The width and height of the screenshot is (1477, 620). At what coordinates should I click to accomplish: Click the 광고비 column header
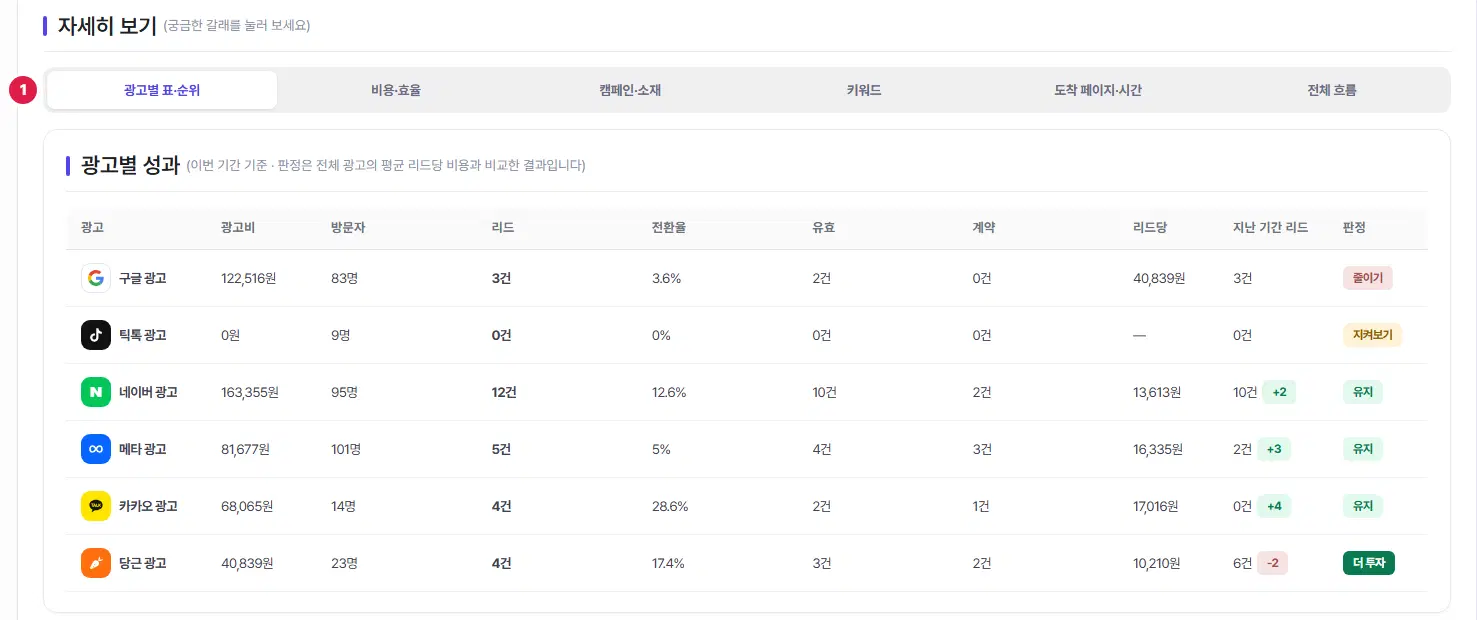click(238, 228)
